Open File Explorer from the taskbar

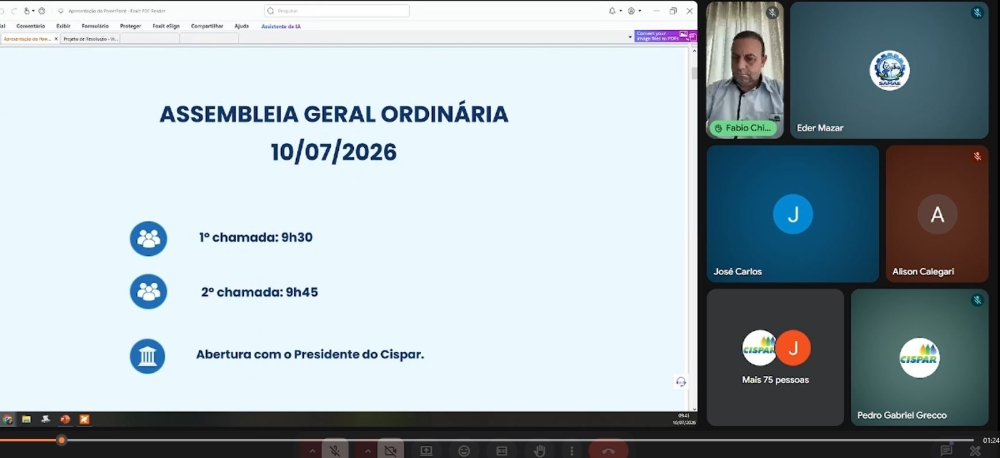click(x=26, y=419)
